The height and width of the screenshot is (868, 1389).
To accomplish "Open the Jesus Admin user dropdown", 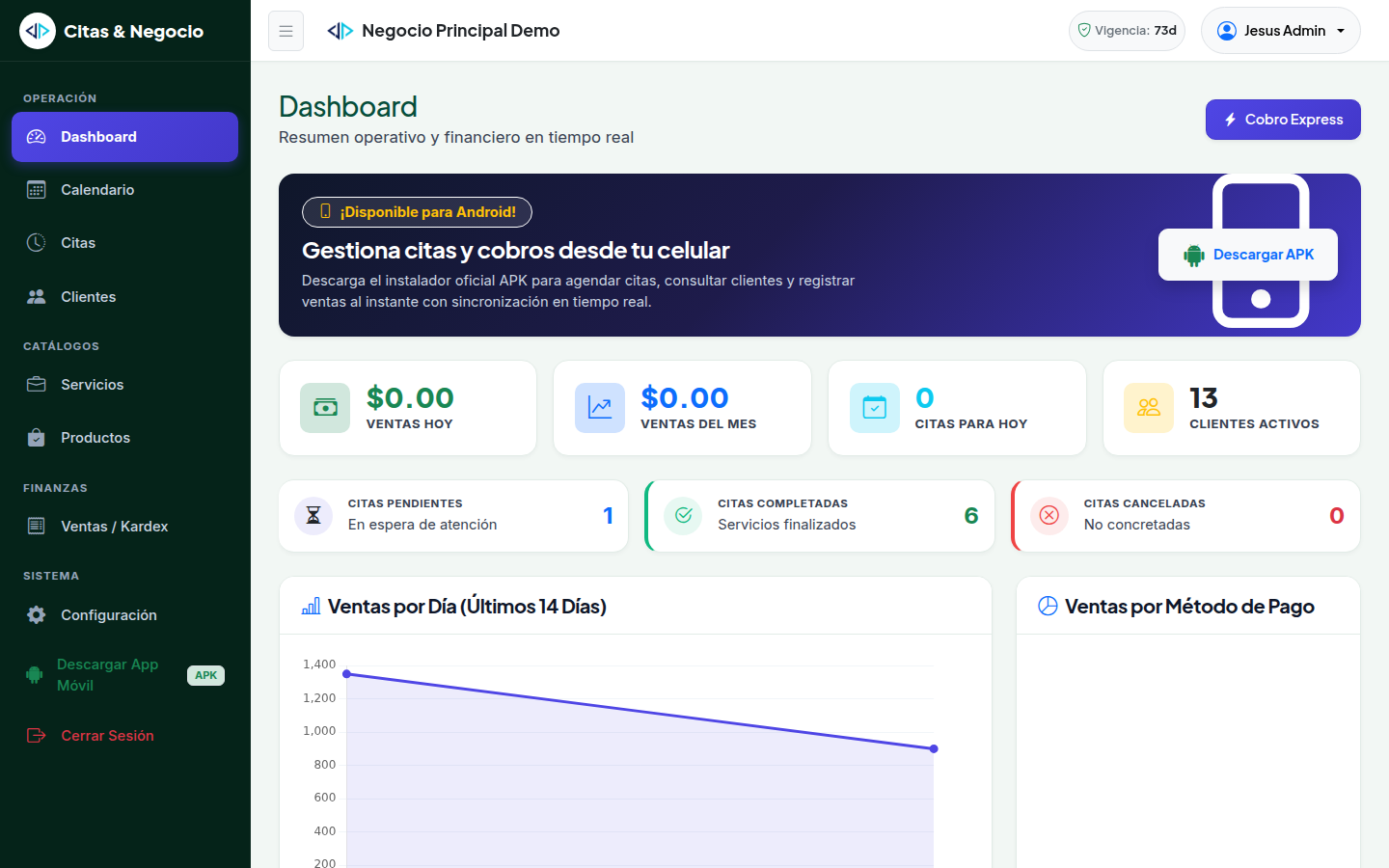I will [x=1280, y=31].
